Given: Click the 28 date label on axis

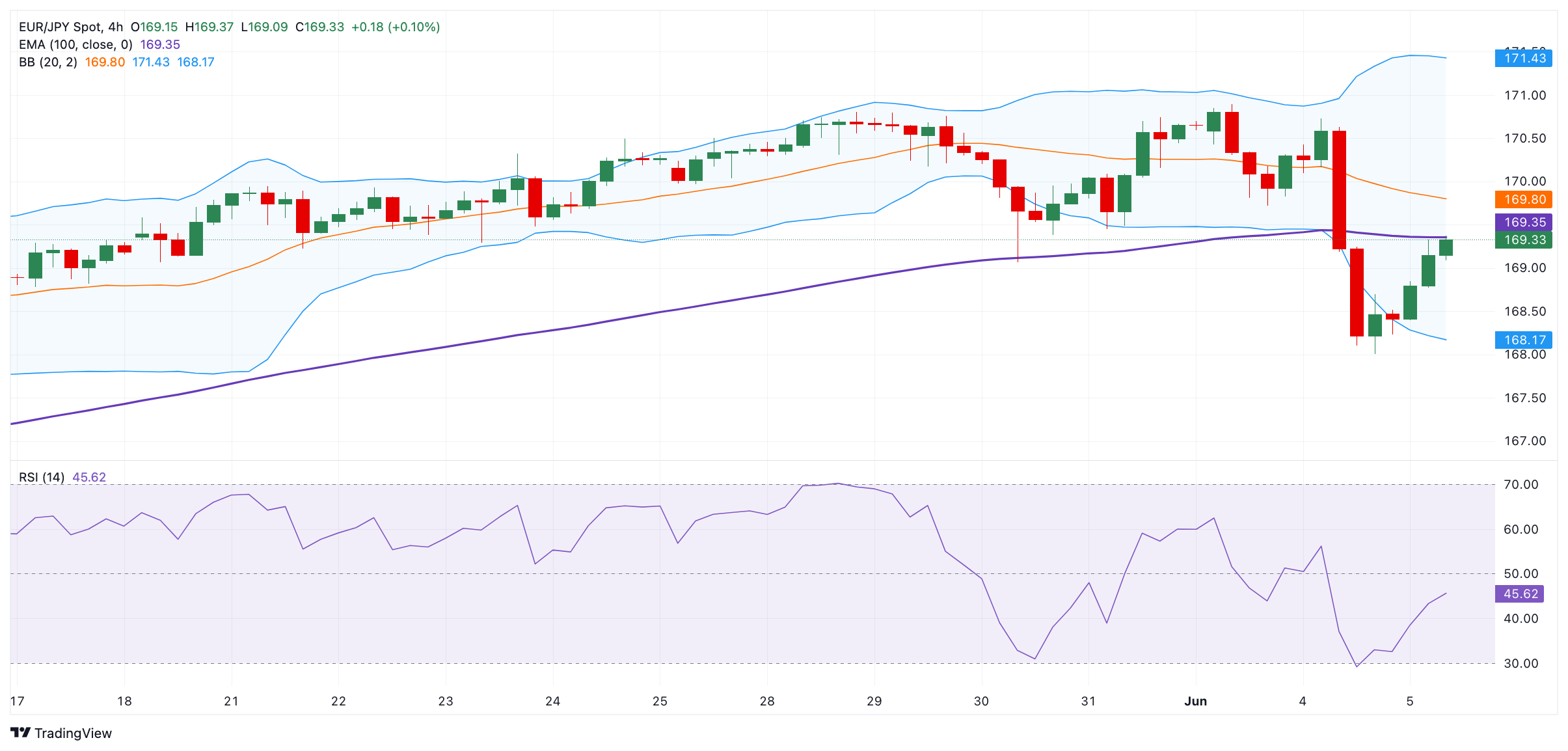Looking at the screenshot, I should tap(767, 701).
